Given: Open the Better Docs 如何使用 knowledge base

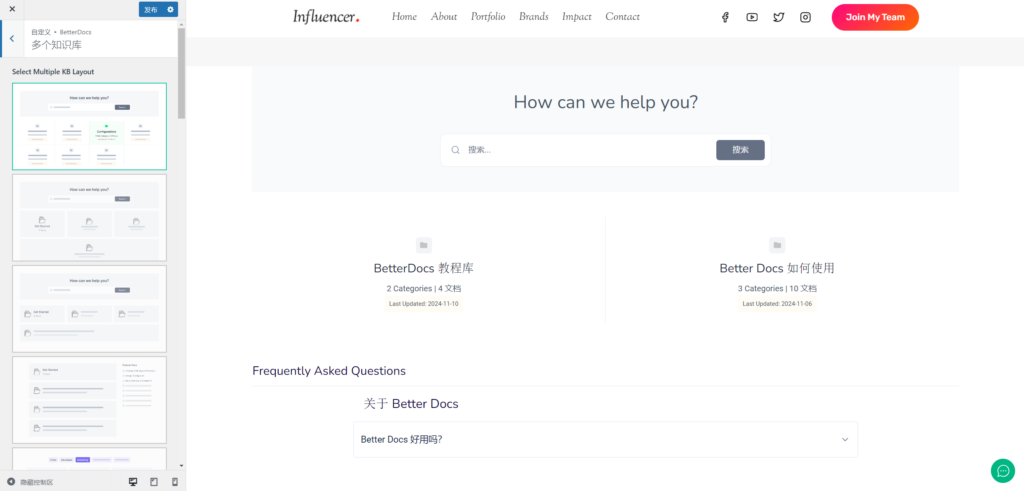Looking at the screenshot, I should click(777, 268).
